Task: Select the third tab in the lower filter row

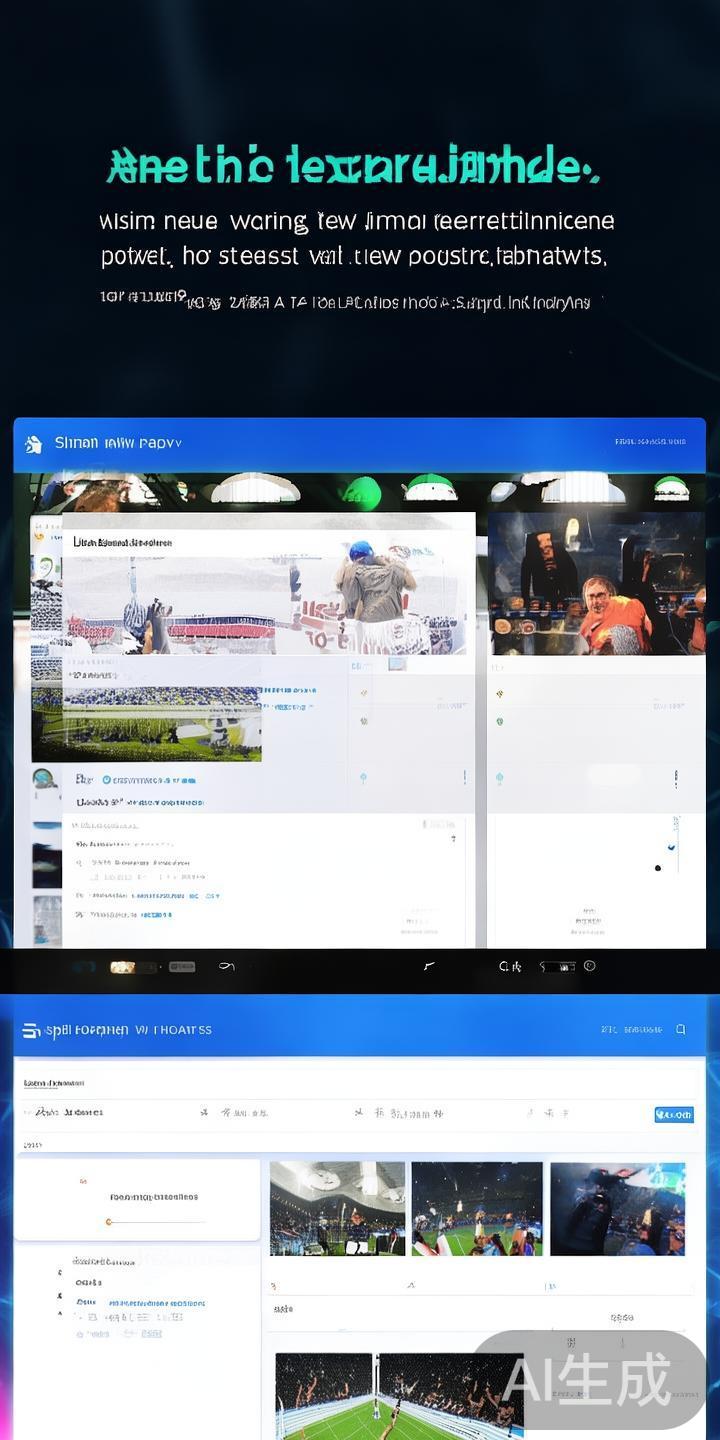Action: pos(400,1112)
